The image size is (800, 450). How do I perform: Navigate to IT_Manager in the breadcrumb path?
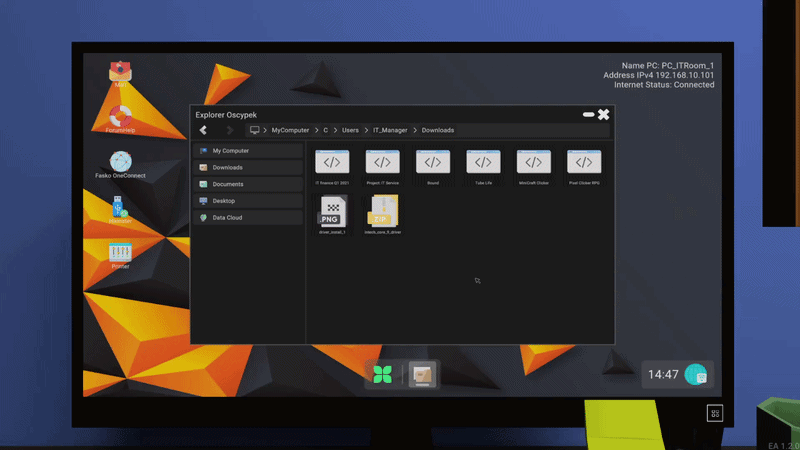(x=390, y=130)
